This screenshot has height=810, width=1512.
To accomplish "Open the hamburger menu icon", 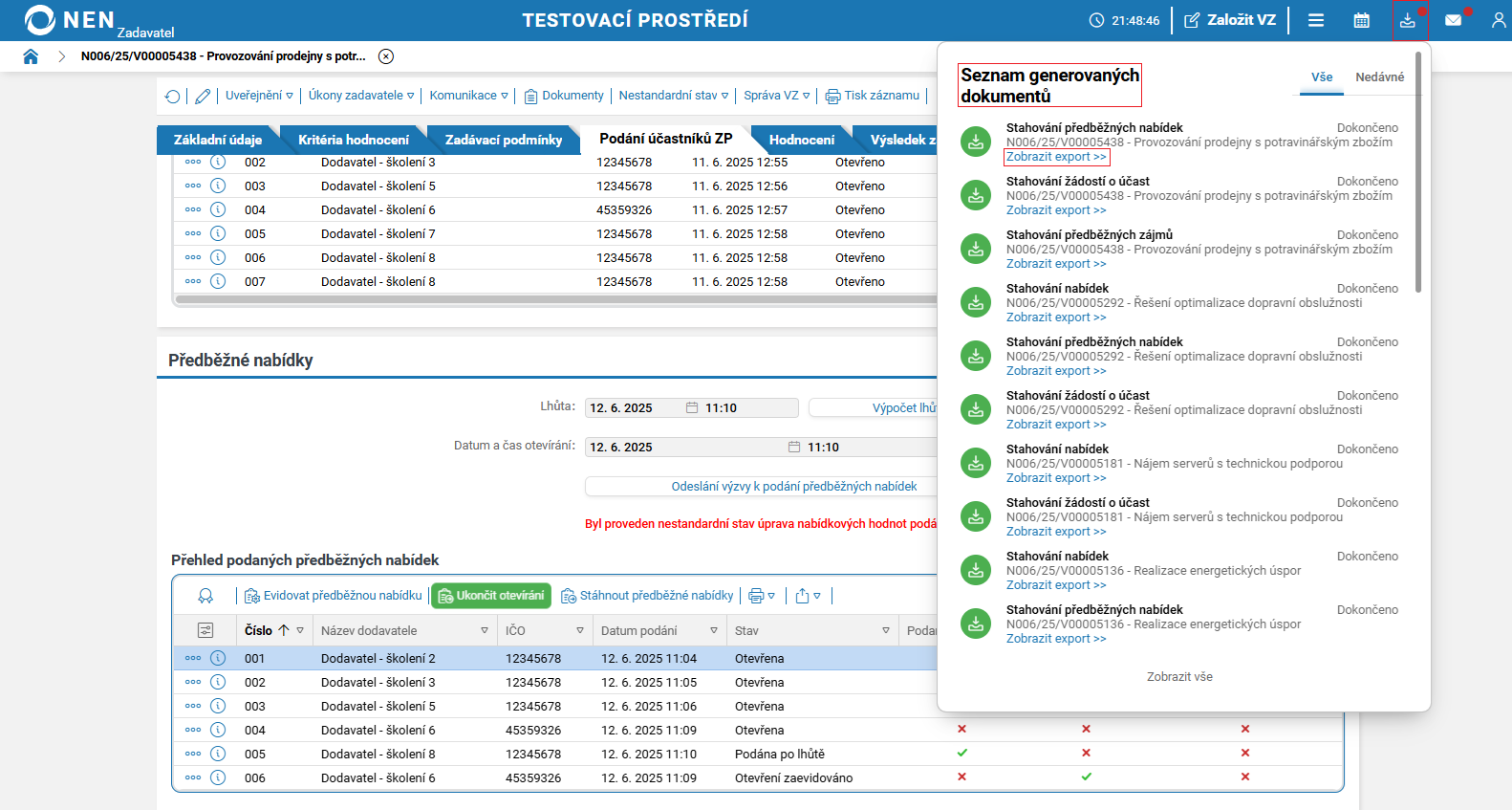I will coord(1316,20).
